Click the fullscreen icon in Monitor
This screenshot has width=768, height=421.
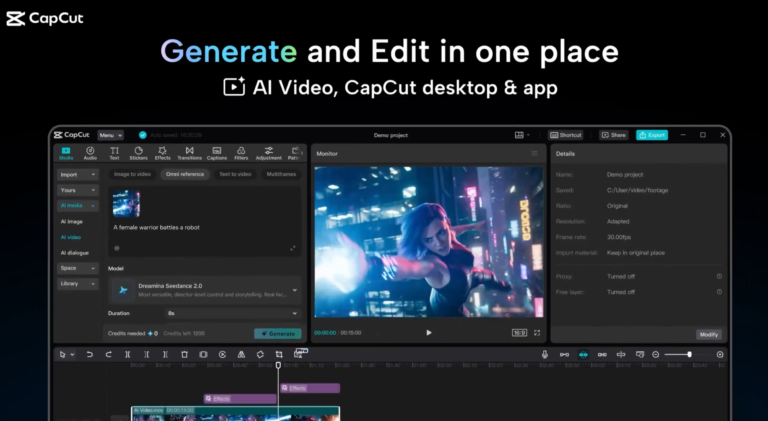click(x=537, y=332)
